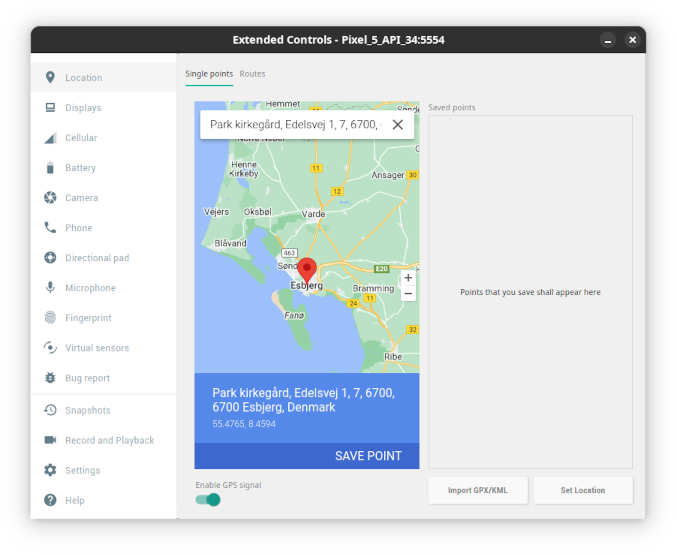677x554 pixels.
Task: Open the Bug report icon
Action: pyautogui.click(x=50, y=378)
